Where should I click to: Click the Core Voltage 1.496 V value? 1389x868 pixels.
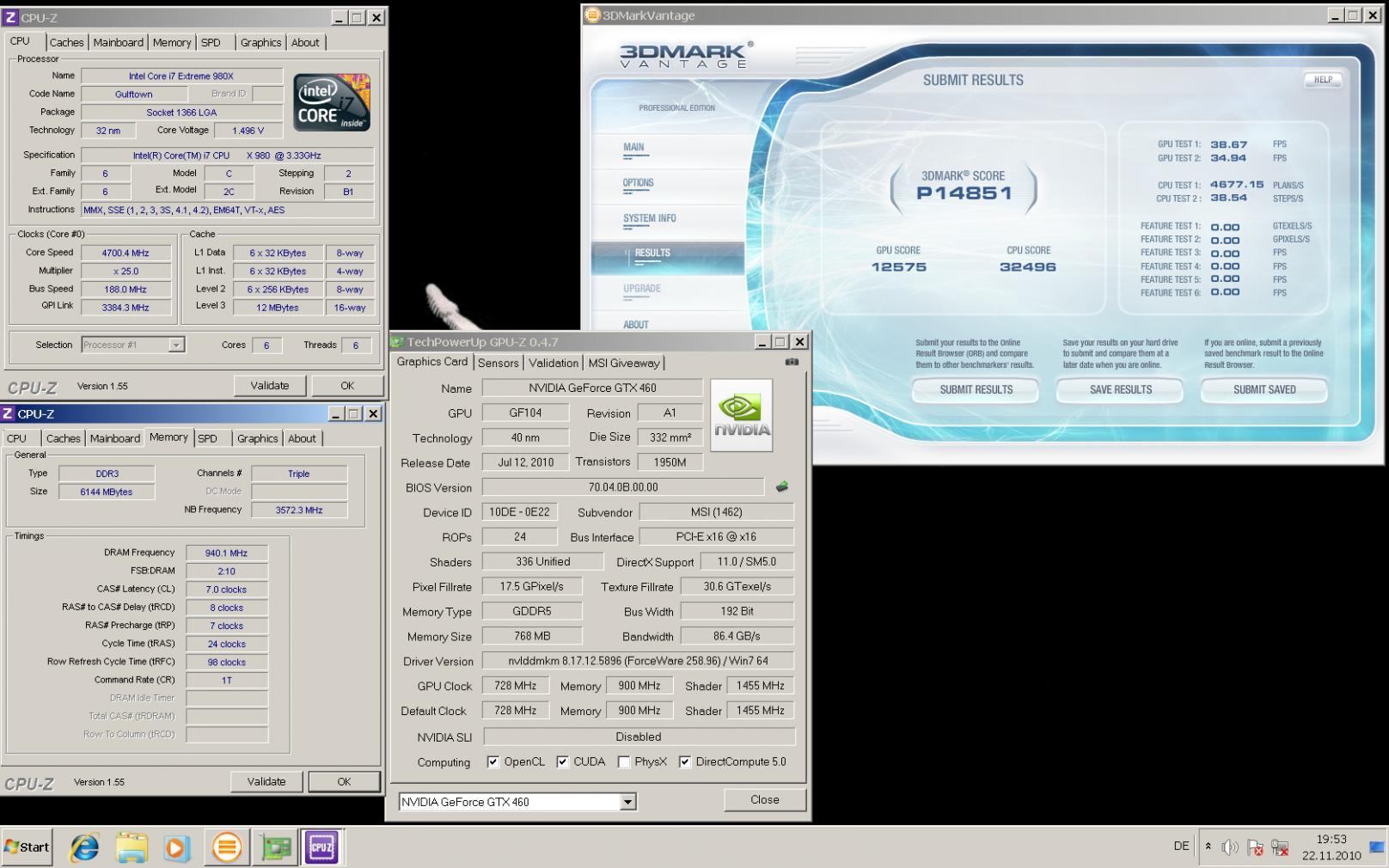click(248, 131)
